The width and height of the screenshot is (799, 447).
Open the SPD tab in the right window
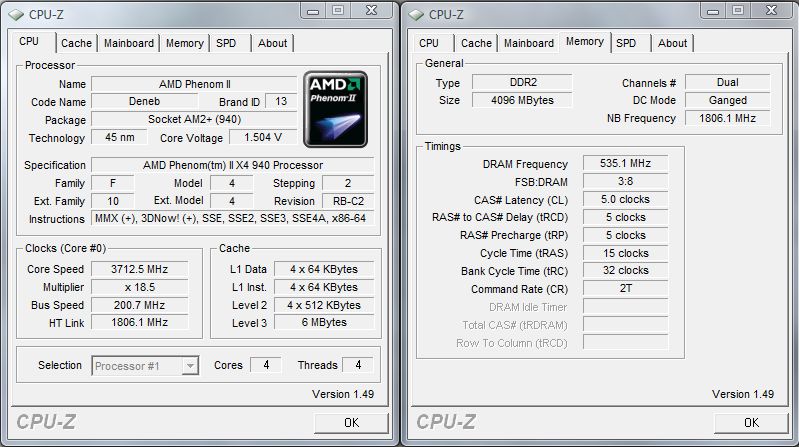tap(626, 43)
